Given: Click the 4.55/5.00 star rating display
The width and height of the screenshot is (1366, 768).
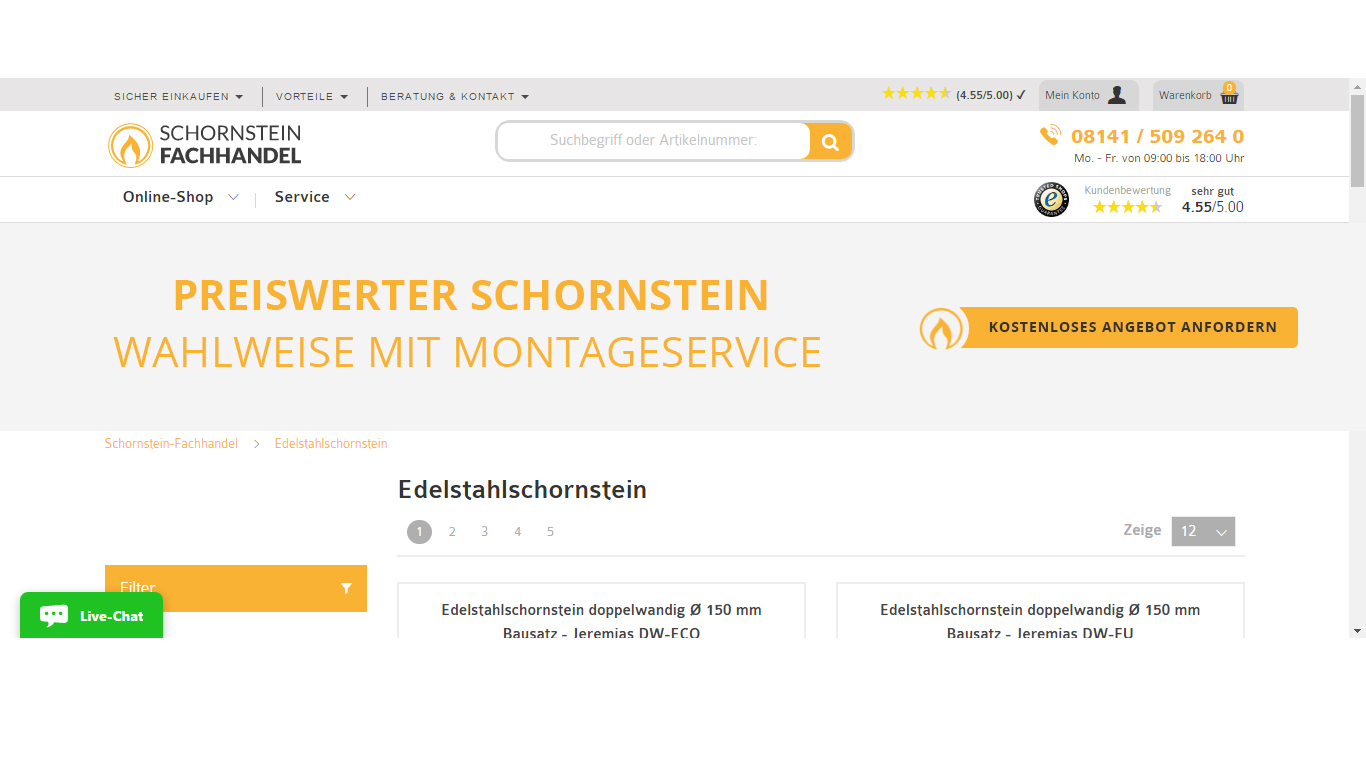Looking at the screenshot, I should click(952, 93).
